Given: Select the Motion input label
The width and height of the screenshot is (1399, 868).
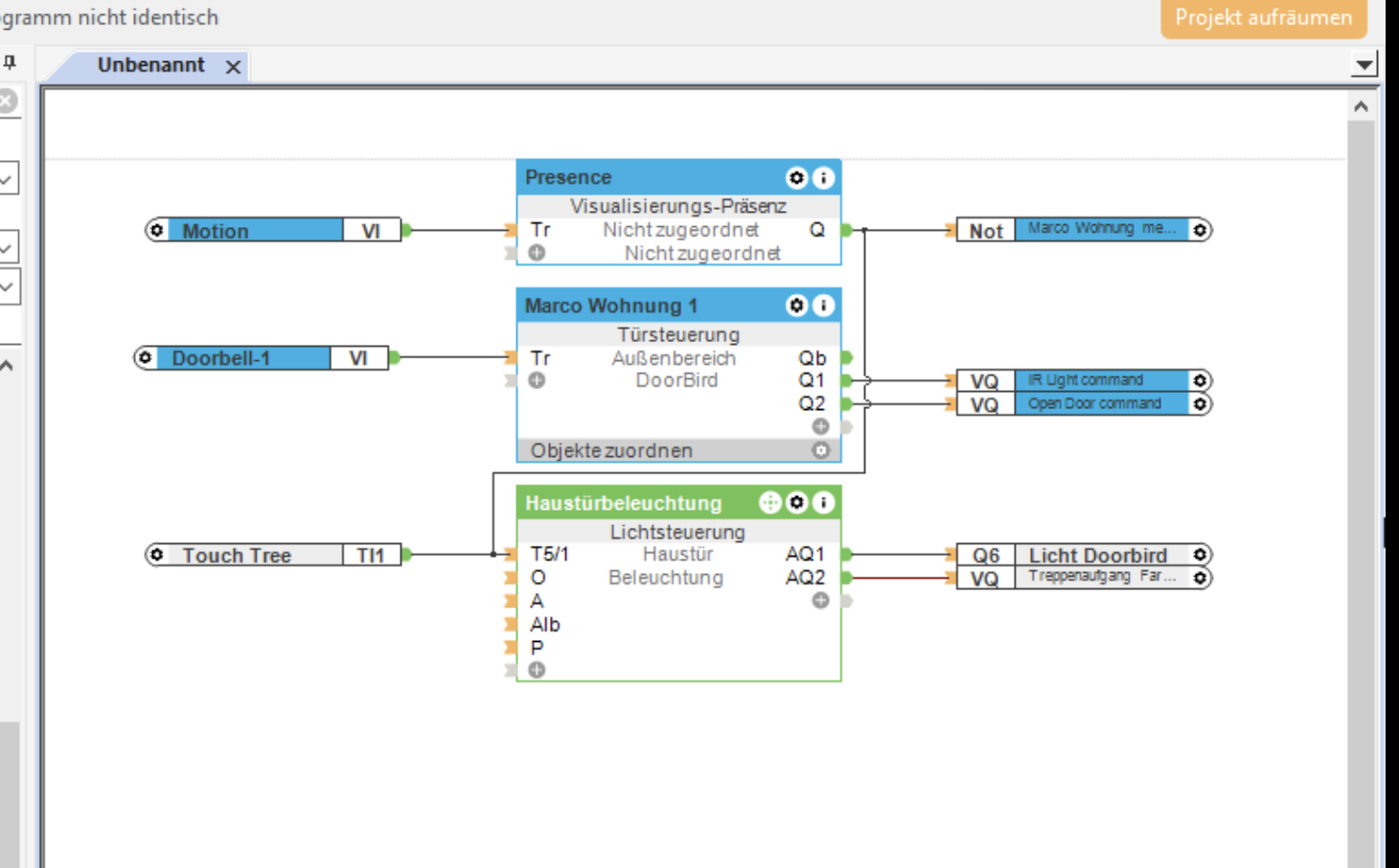Looking at the screenshot, I should point(216,231).
